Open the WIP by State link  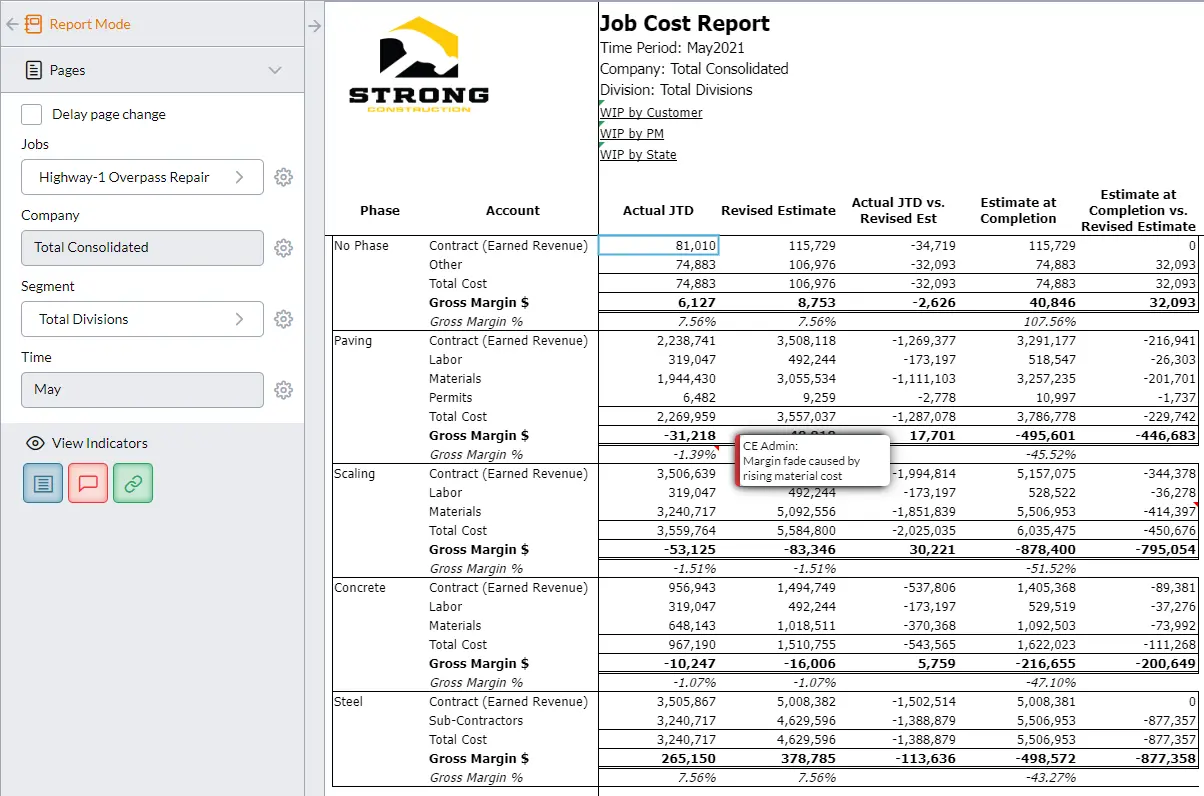[638, 155]
